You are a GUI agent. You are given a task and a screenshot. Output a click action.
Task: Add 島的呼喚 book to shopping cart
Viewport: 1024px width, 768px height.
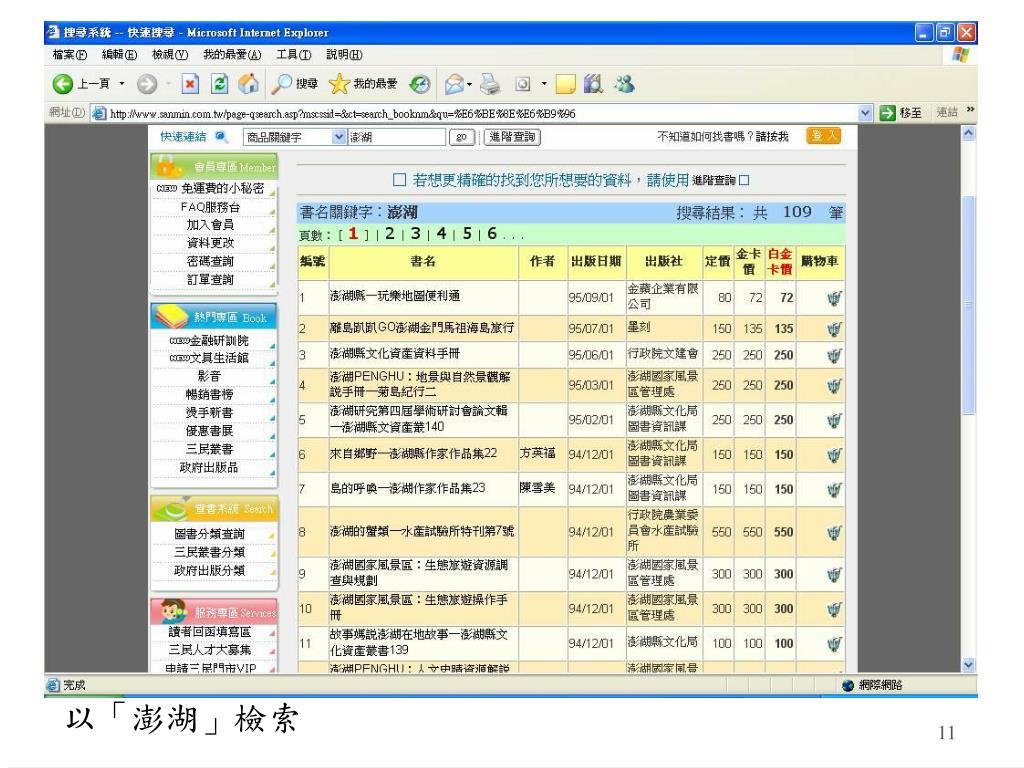(x=834, y=490)
